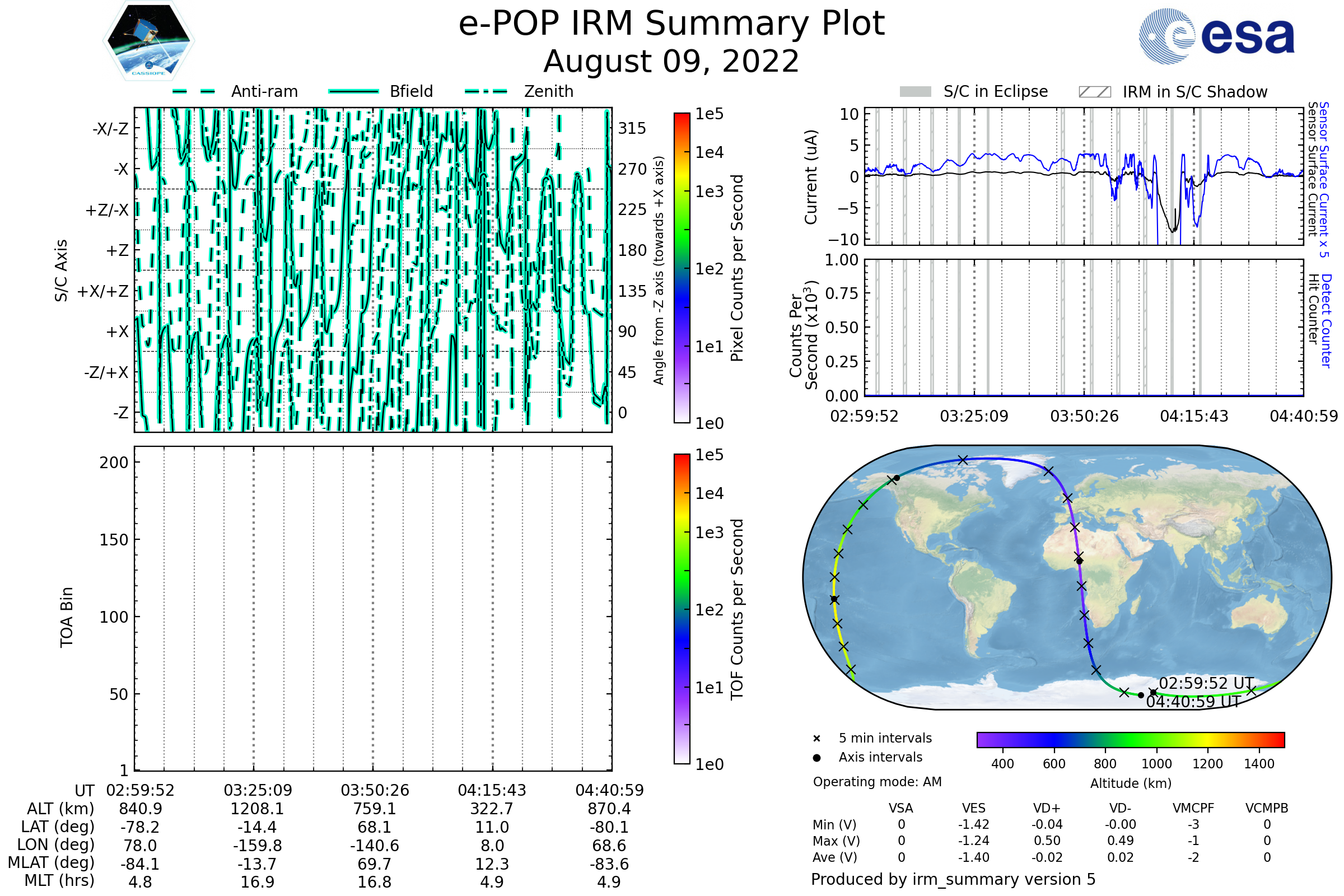Click the Operating mode: AM text

[877, 782]
